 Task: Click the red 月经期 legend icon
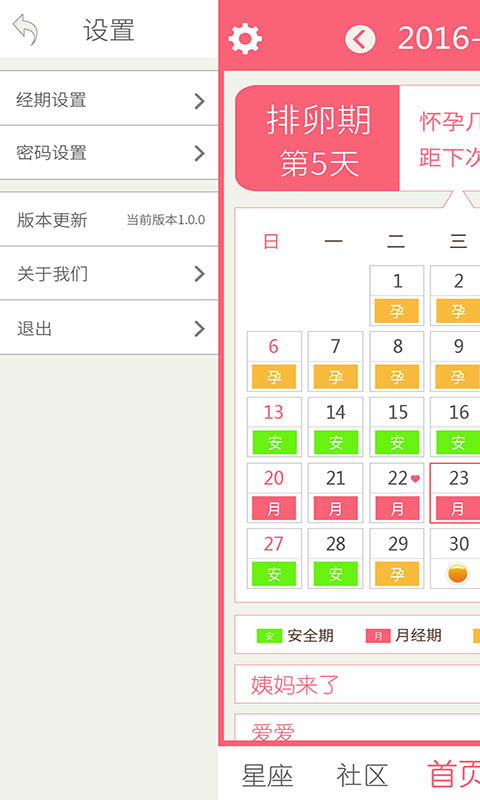click(x=378, y=636)
